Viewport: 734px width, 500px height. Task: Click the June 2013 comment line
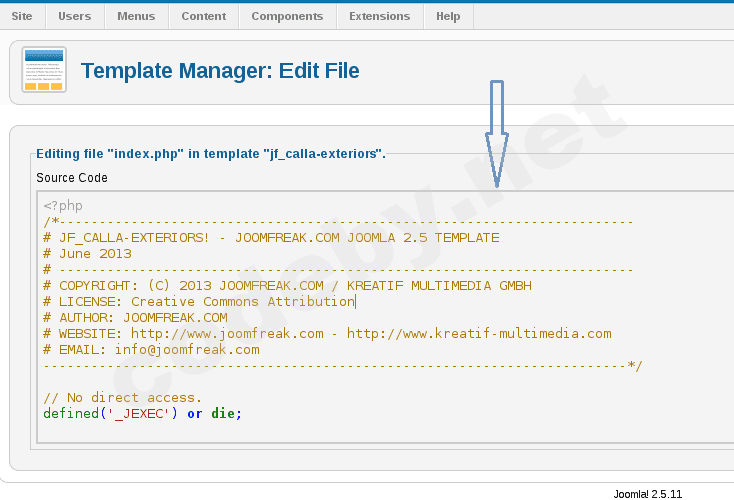tap(88, 254)
